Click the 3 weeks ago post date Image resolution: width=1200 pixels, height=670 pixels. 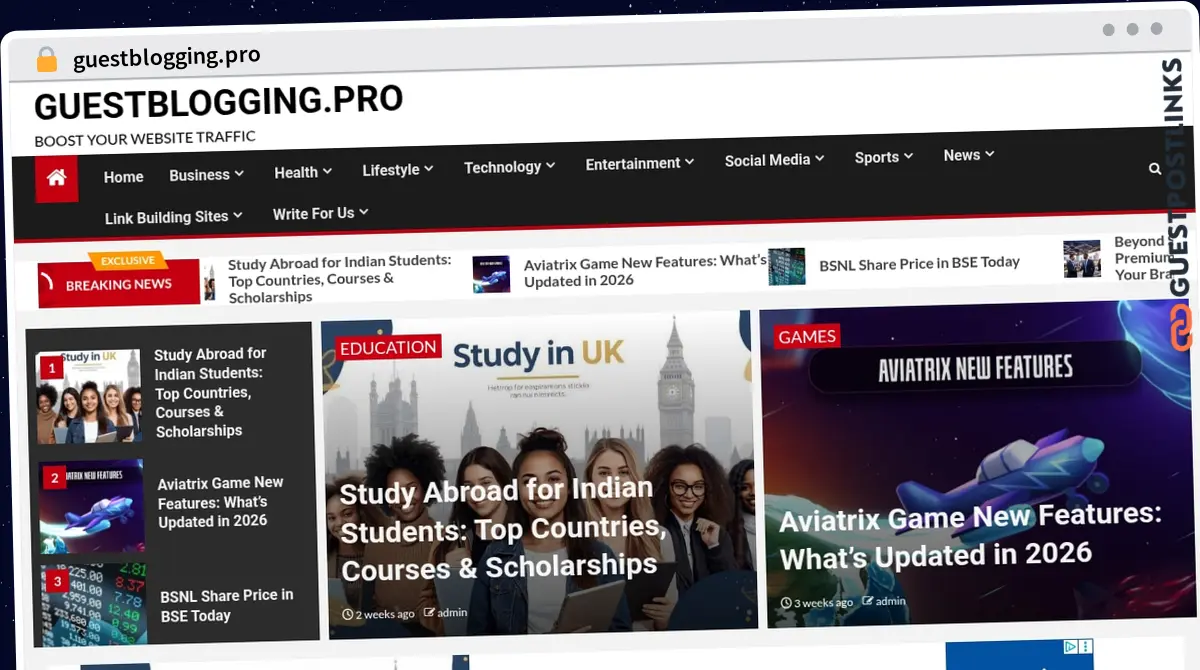pos(817,603)
